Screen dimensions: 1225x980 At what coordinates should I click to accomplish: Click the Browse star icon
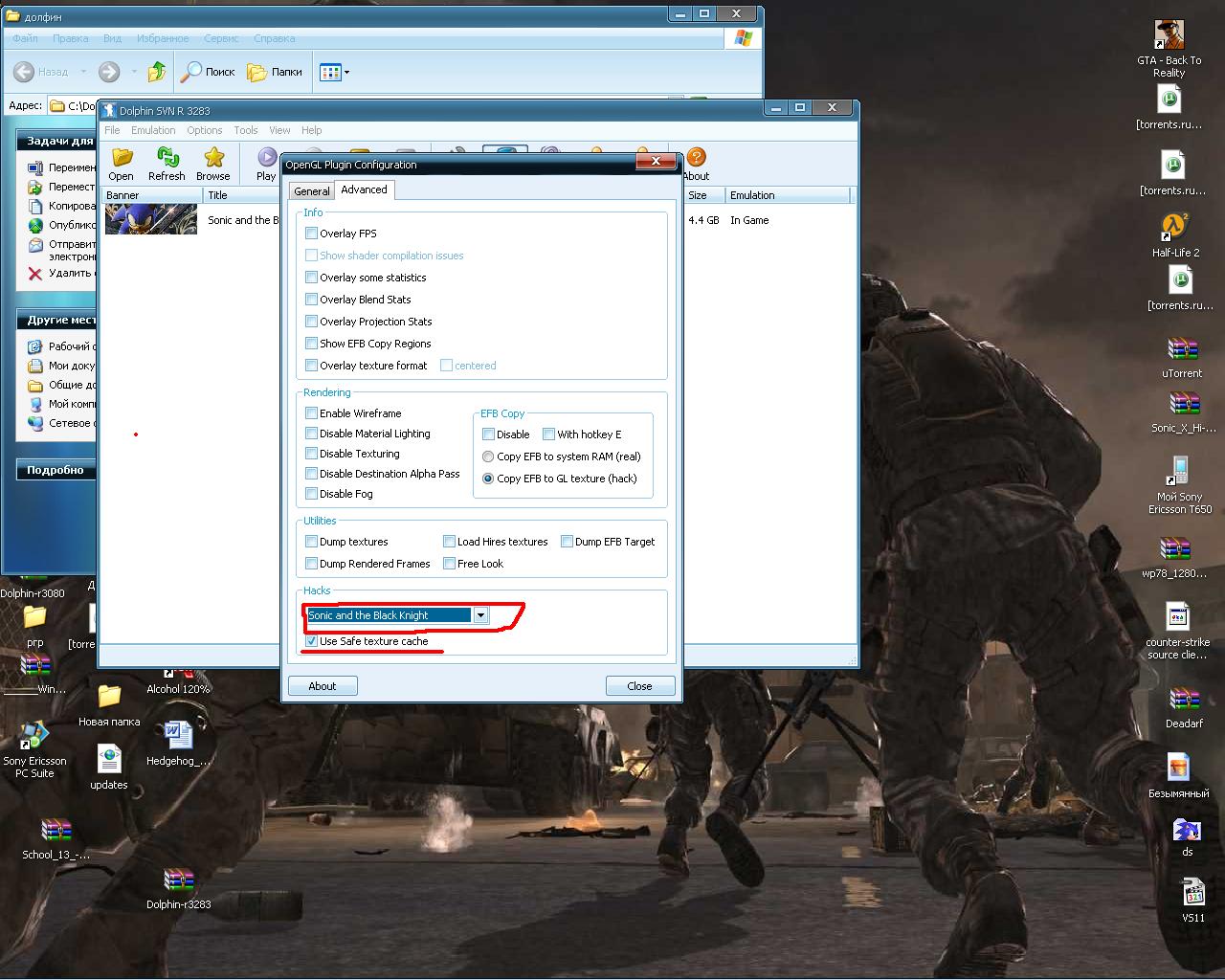pos(213,159)
